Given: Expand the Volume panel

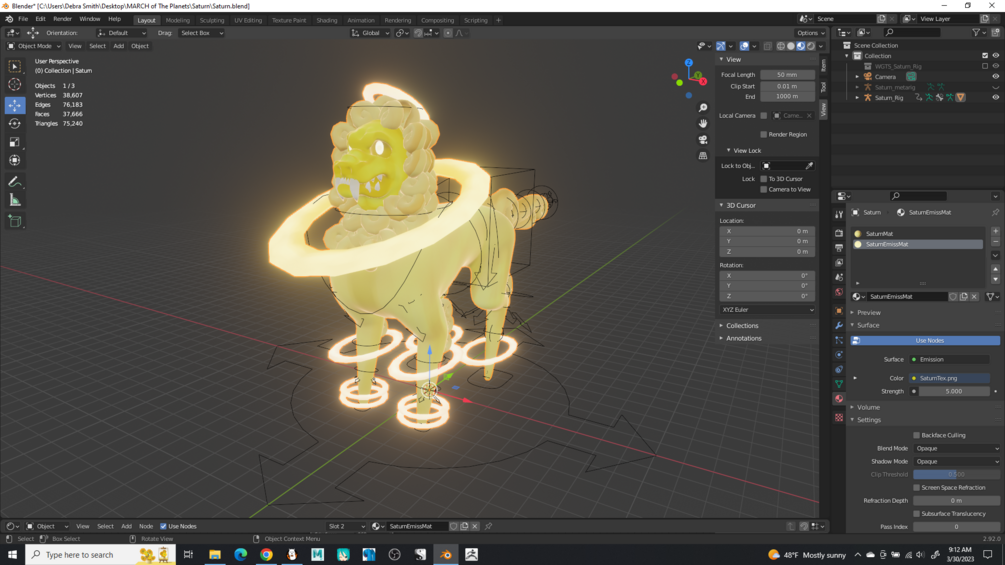Looking at the screenshot, I should click(868, 407).
